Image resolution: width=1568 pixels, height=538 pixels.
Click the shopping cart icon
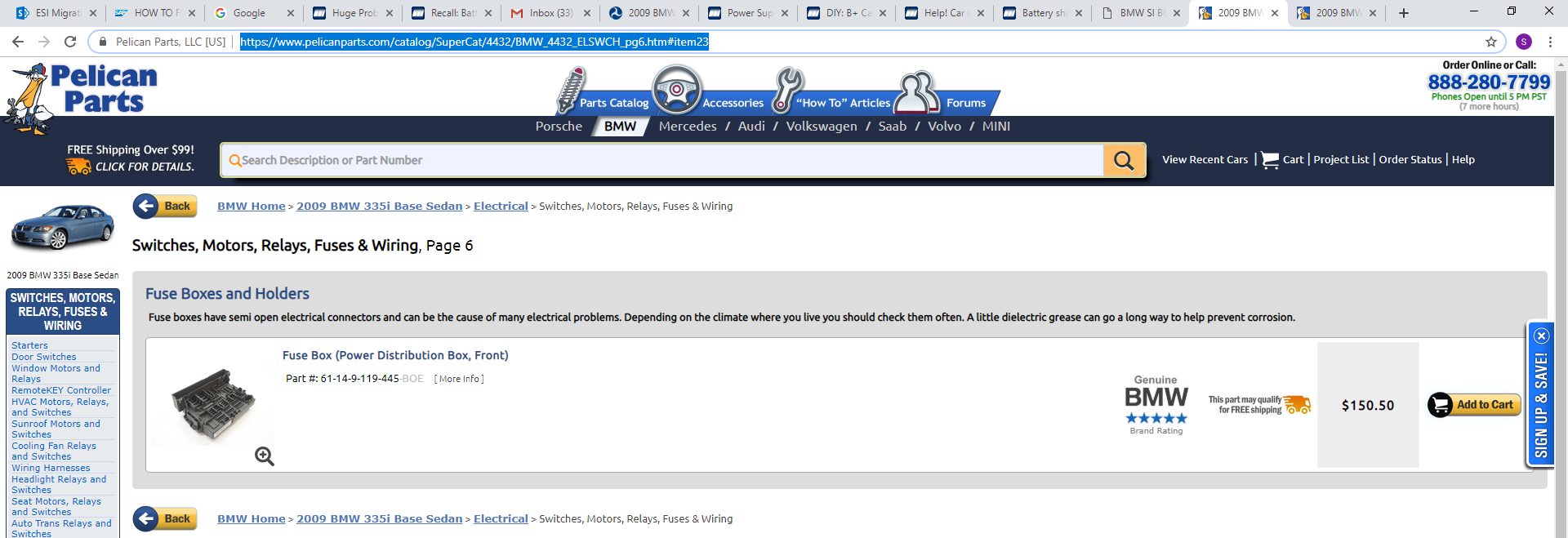pyautogui.click(x=1270, y=160)
